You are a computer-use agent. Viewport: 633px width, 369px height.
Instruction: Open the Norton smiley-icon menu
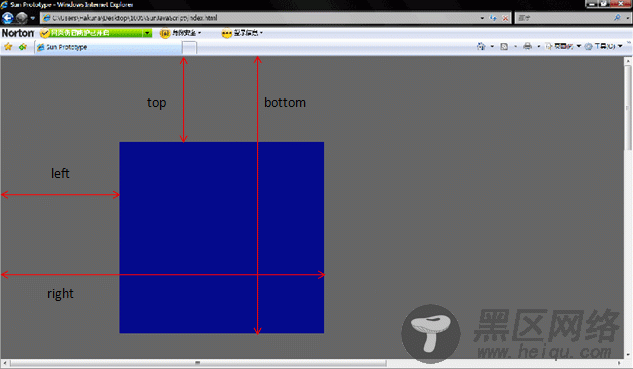(242, 33)
